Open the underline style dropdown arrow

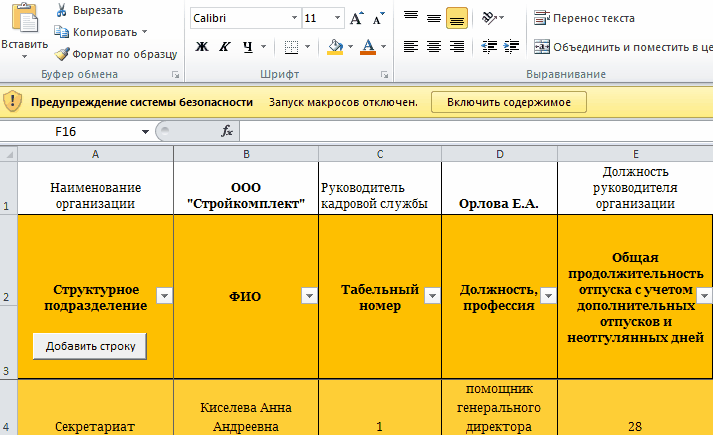263,46
